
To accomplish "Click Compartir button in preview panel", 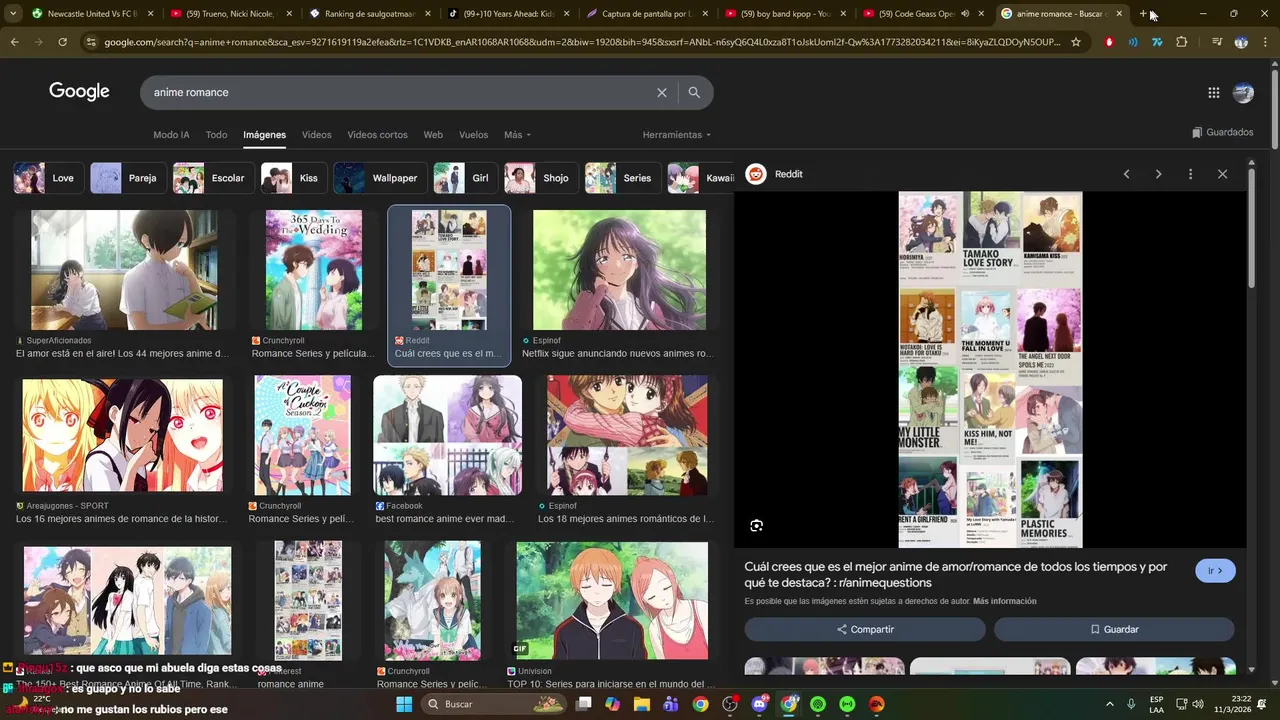I will 865,629.
